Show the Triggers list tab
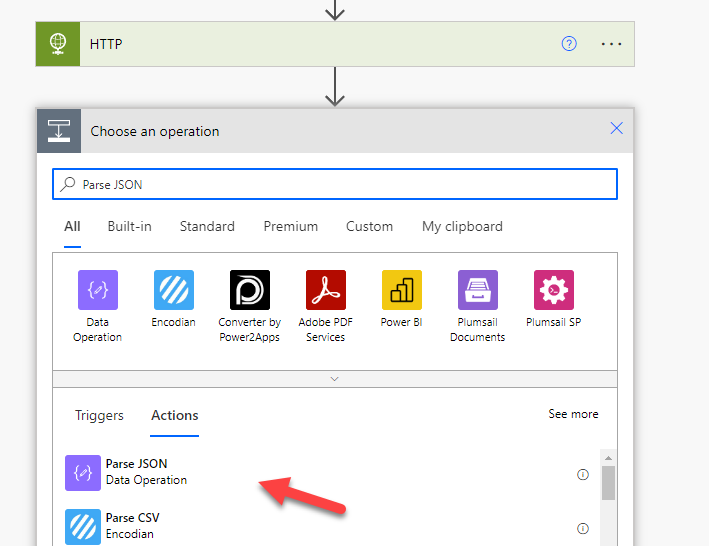This screenshot has width=709, height=546. pyautogui.click(x=99, y=415)
